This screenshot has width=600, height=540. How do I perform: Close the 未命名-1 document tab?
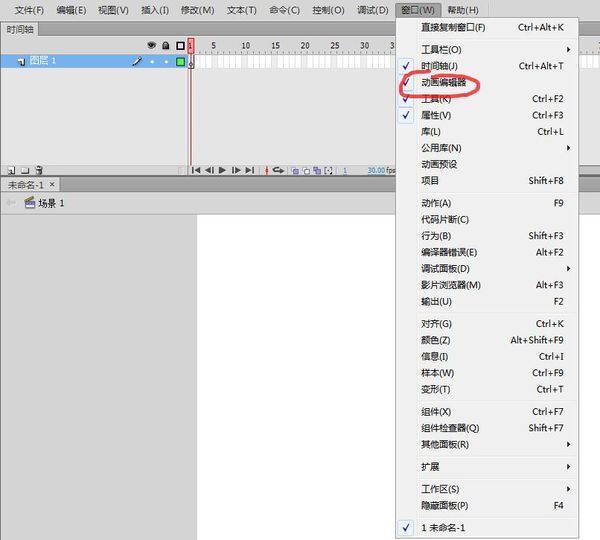click(52, 184)
